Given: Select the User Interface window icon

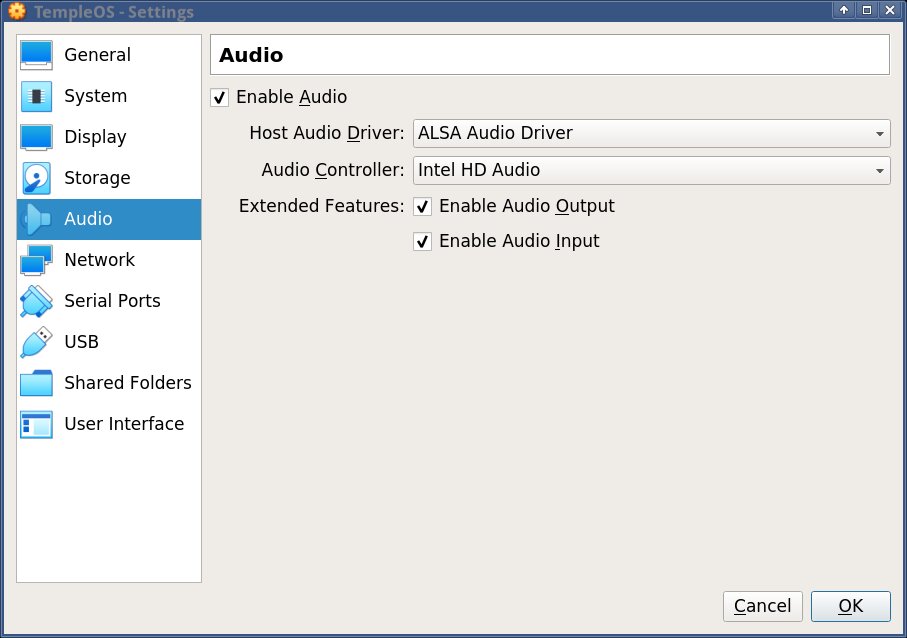Looking at the screenshot, I should point(36,424).
